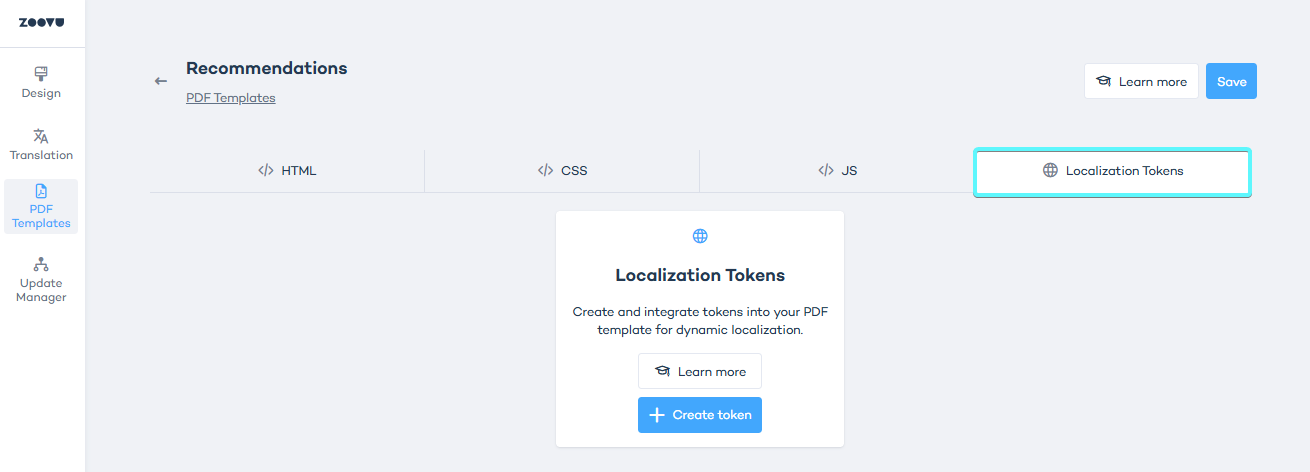
Task: Click the header Learn more button
Action: tap(1141, 82)
